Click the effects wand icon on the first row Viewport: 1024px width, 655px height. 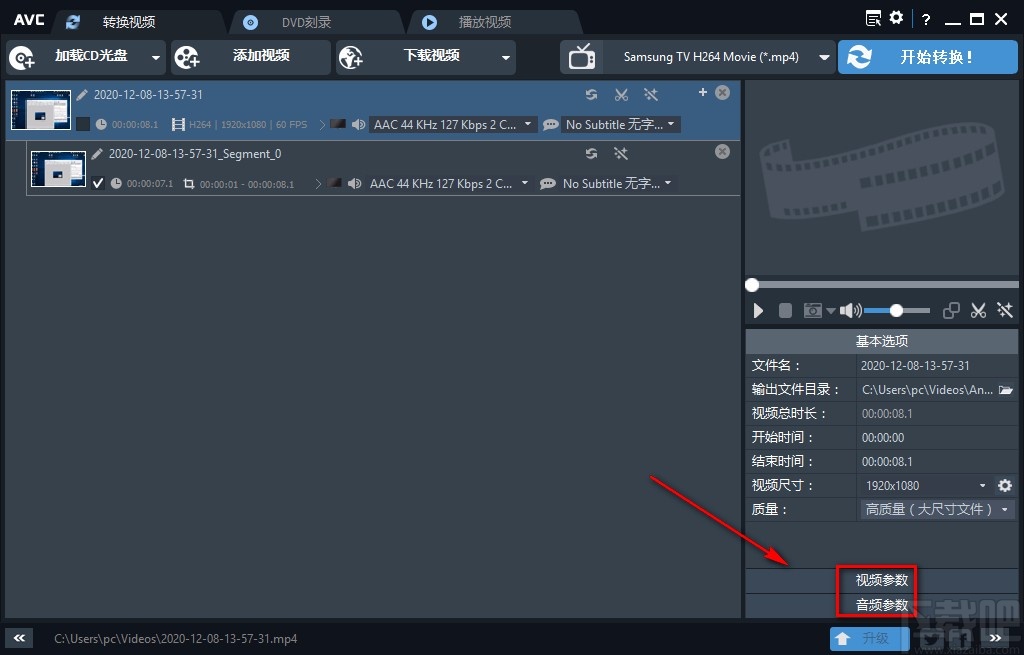[x=651, y=94]
